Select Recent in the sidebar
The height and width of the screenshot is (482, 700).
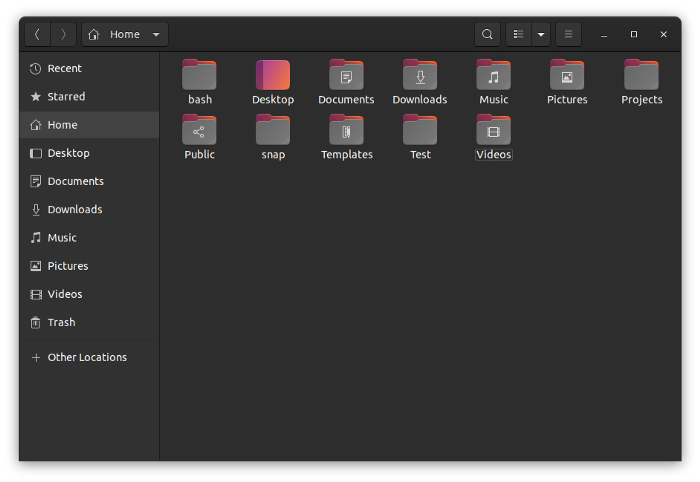click(x=64, y=69)
